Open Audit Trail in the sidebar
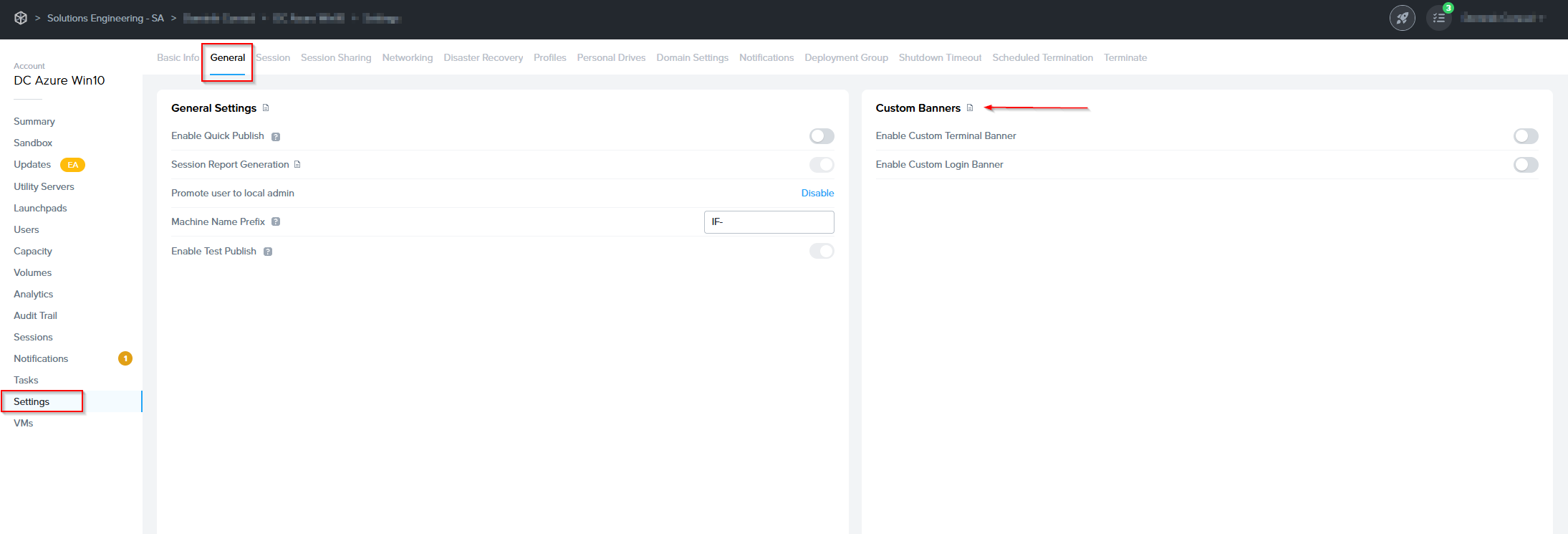 [x=35, y=315]
